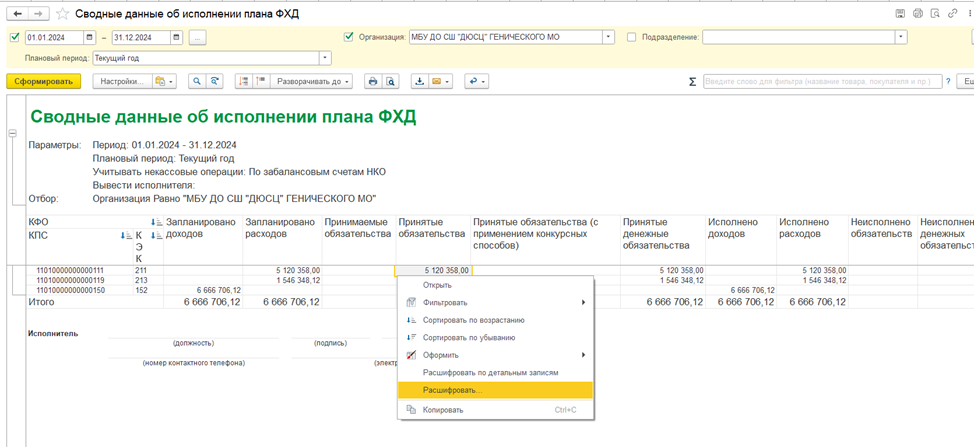Open Фильтровать submenu
This screenshot has width=974, height=447.
(495, 302)
